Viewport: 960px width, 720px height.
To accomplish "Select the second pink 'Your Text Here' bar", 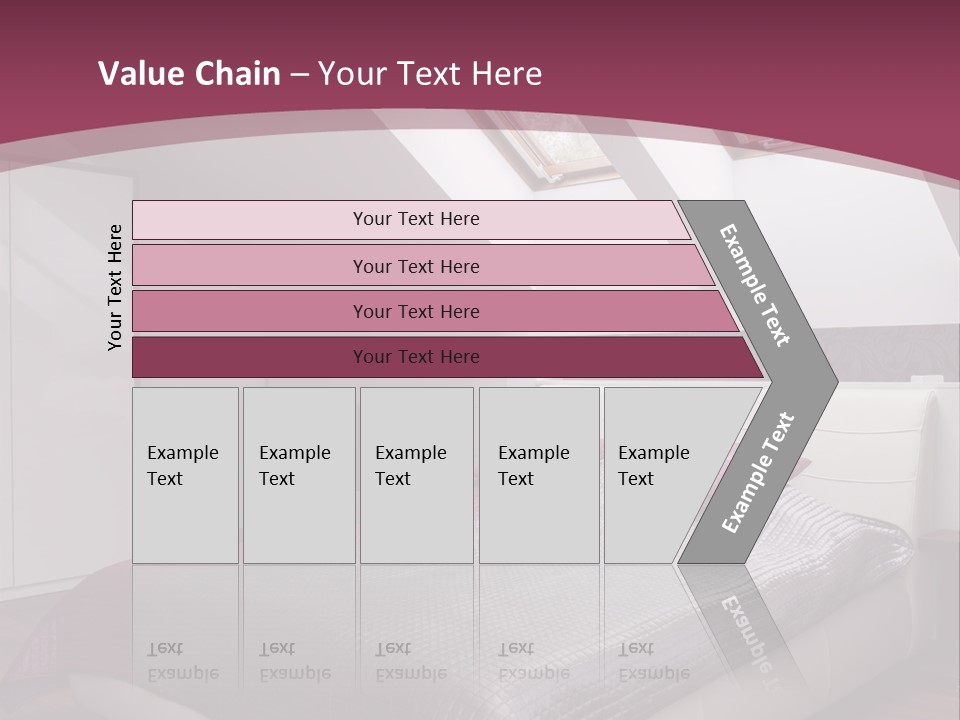I will coord(415,266).
